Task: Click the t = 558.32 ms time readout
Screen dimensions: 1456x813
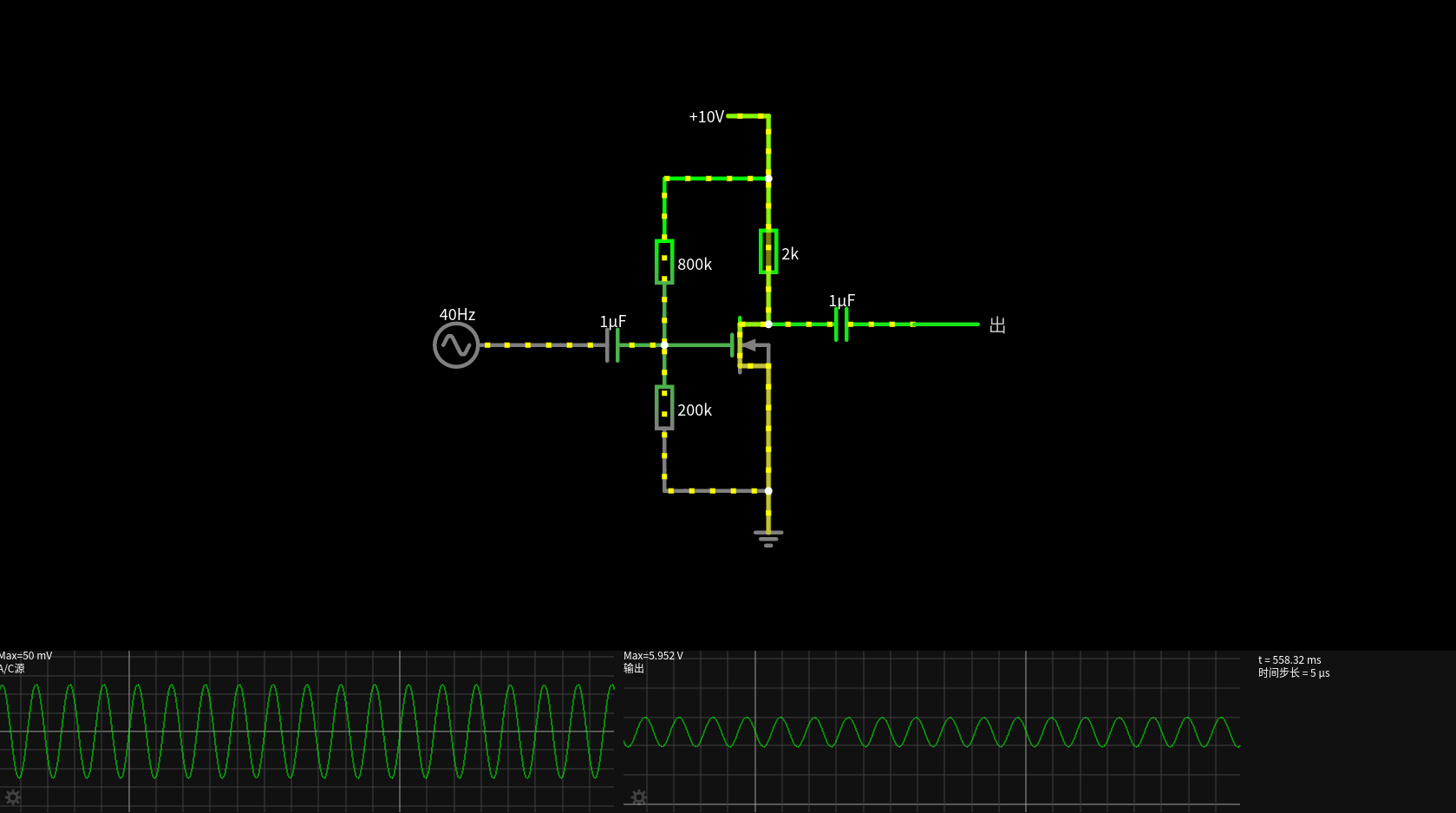Action: [x=1290, y=660]
